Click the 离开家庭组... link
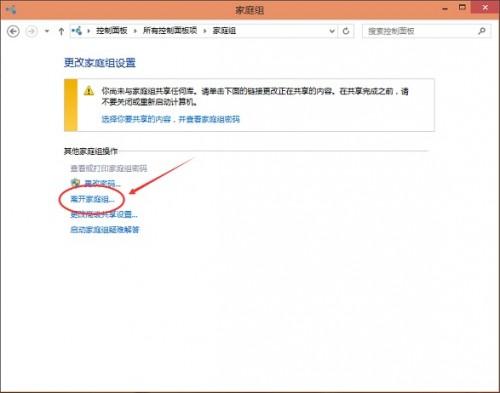 (x=92, y=199)
